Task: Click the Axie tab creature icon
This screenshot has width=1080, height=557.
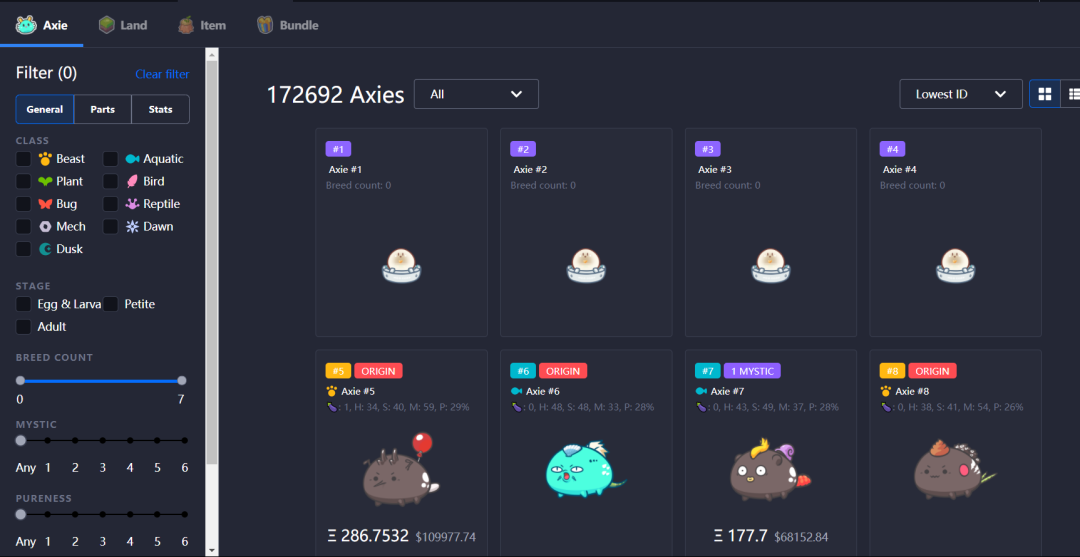Action: point(26,25)
